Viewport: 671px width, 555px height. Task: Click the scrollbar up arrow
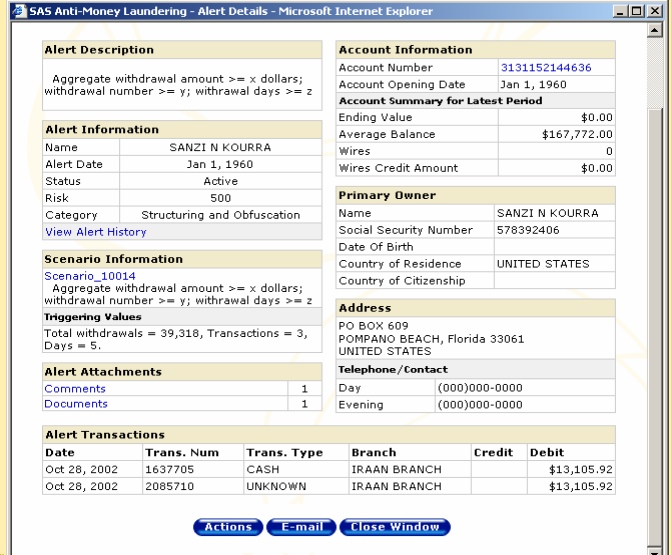click(656, 31)
